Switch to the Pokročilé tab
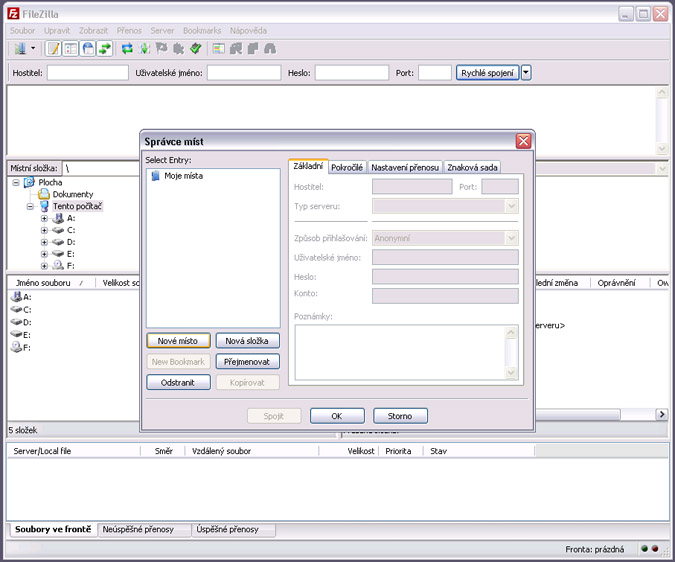675x562 pixels. coord(347,167)
